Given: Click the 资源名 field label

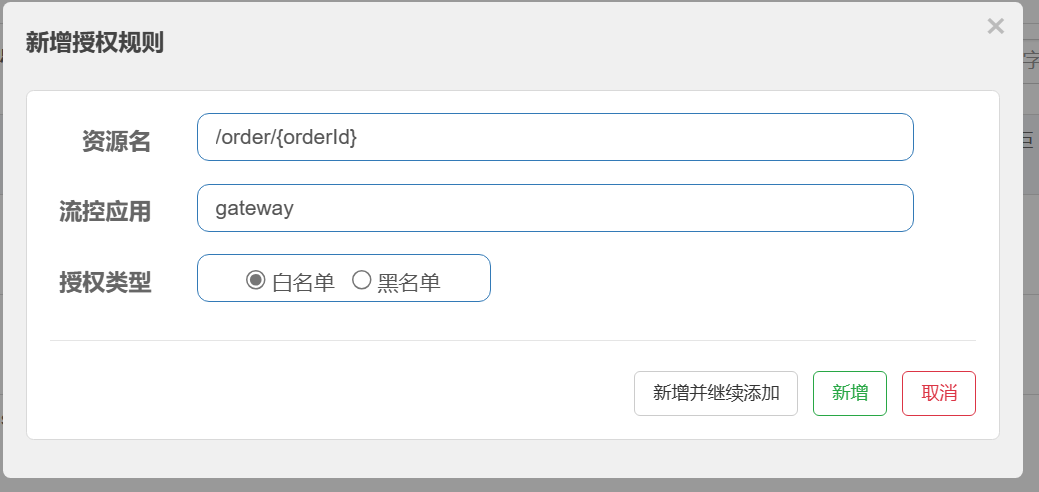Looking at the screenshot, I should [116, 142].
